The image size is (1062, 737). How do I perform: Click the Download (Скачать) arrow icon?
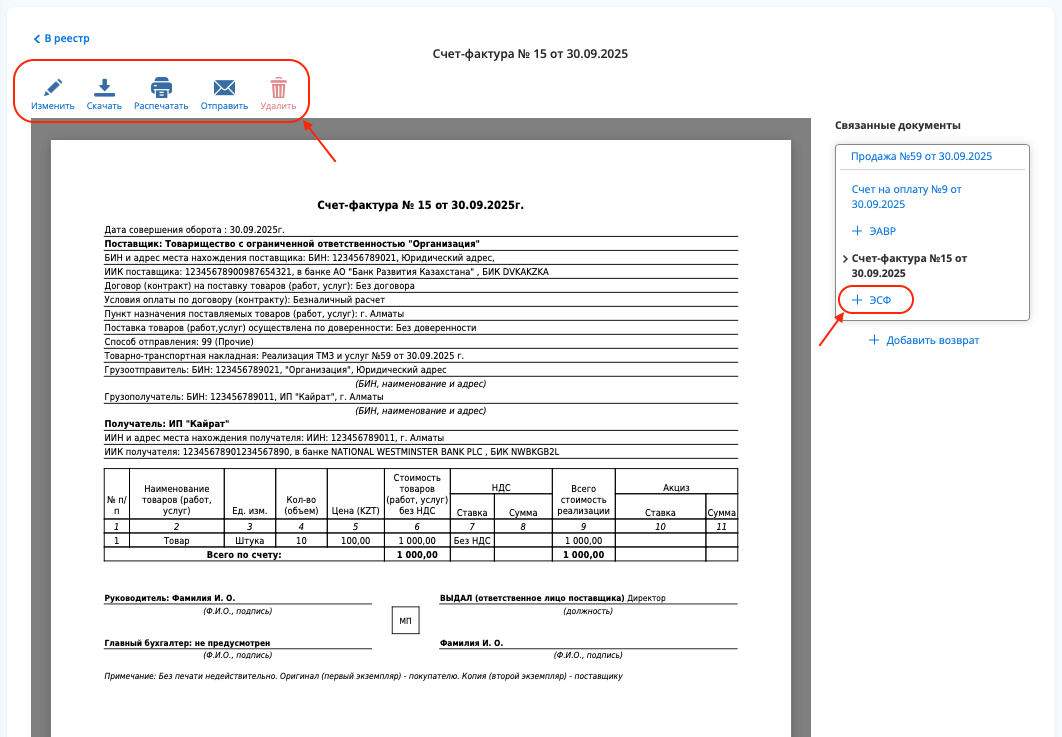point(104,88)
